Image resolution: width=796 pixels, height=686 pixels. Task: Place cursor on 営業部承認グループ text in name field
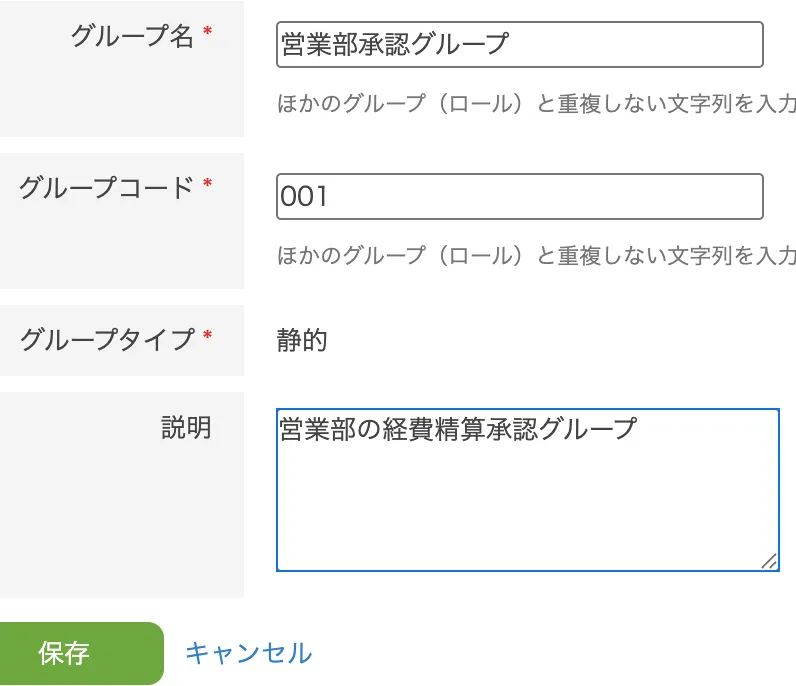[x=395, y=45]
